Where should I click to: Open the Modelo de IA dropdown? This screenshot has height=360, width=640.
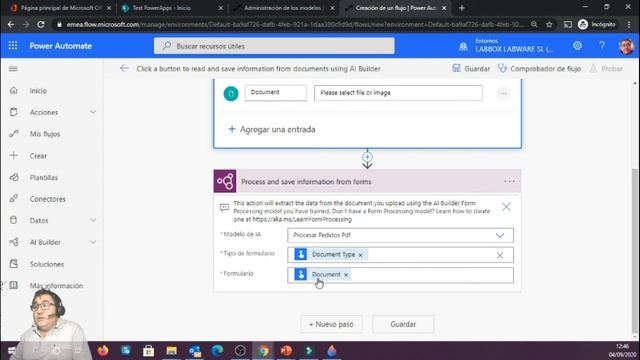(400, 235)
